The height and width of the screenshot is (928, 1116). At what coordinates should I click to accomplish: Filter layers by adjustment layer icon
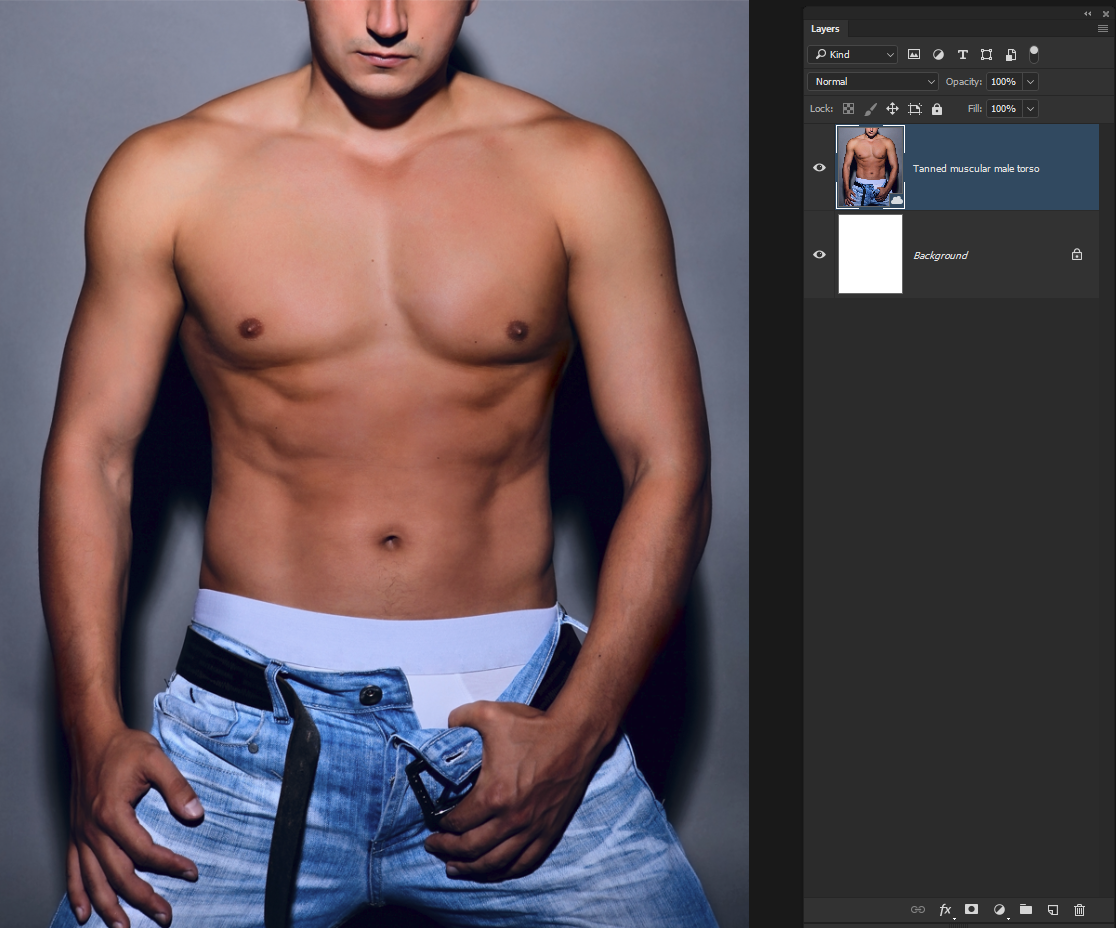[938, 54]
